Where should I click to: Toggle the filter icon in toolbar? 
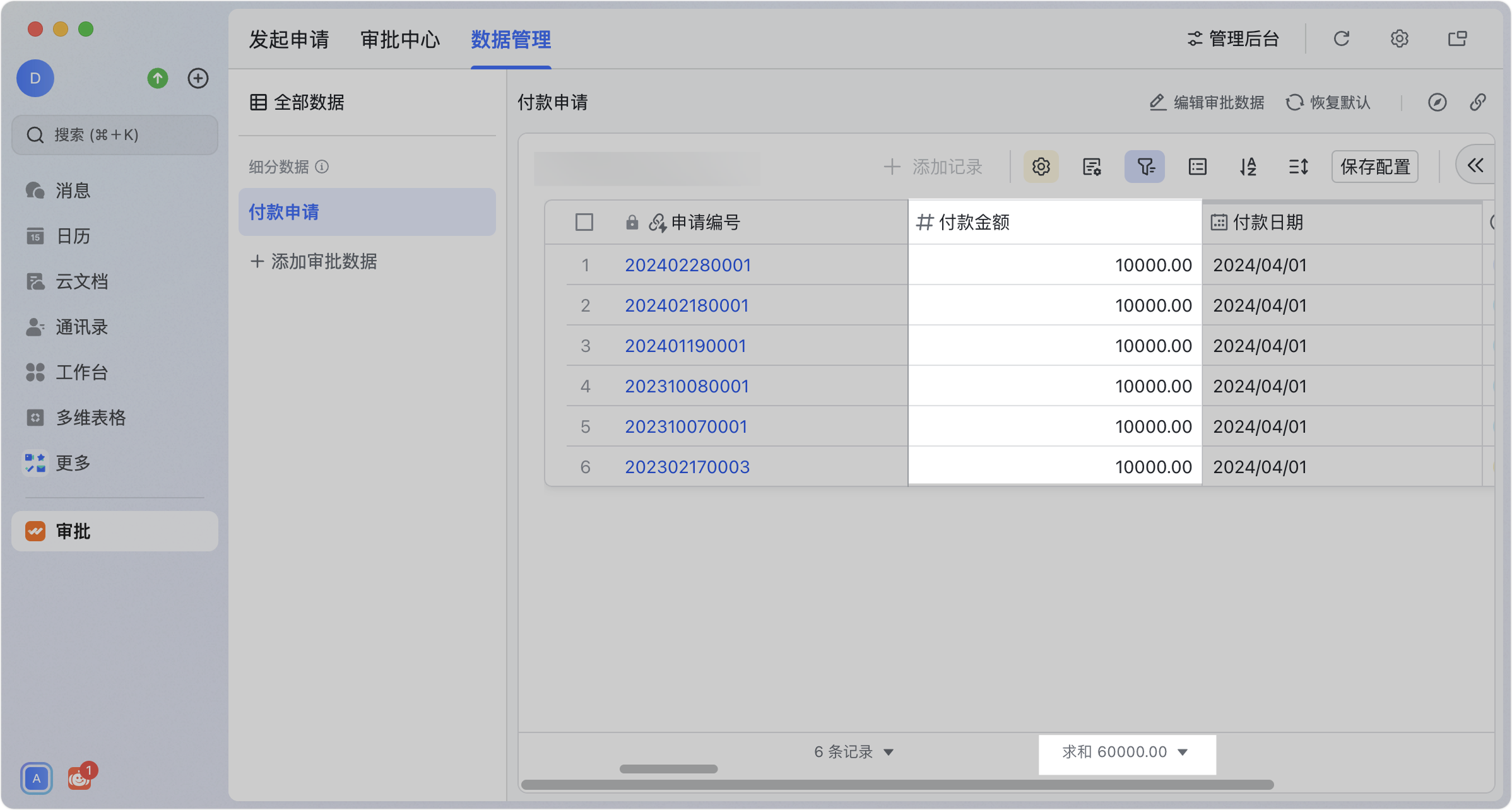(x=1145, y=167)
